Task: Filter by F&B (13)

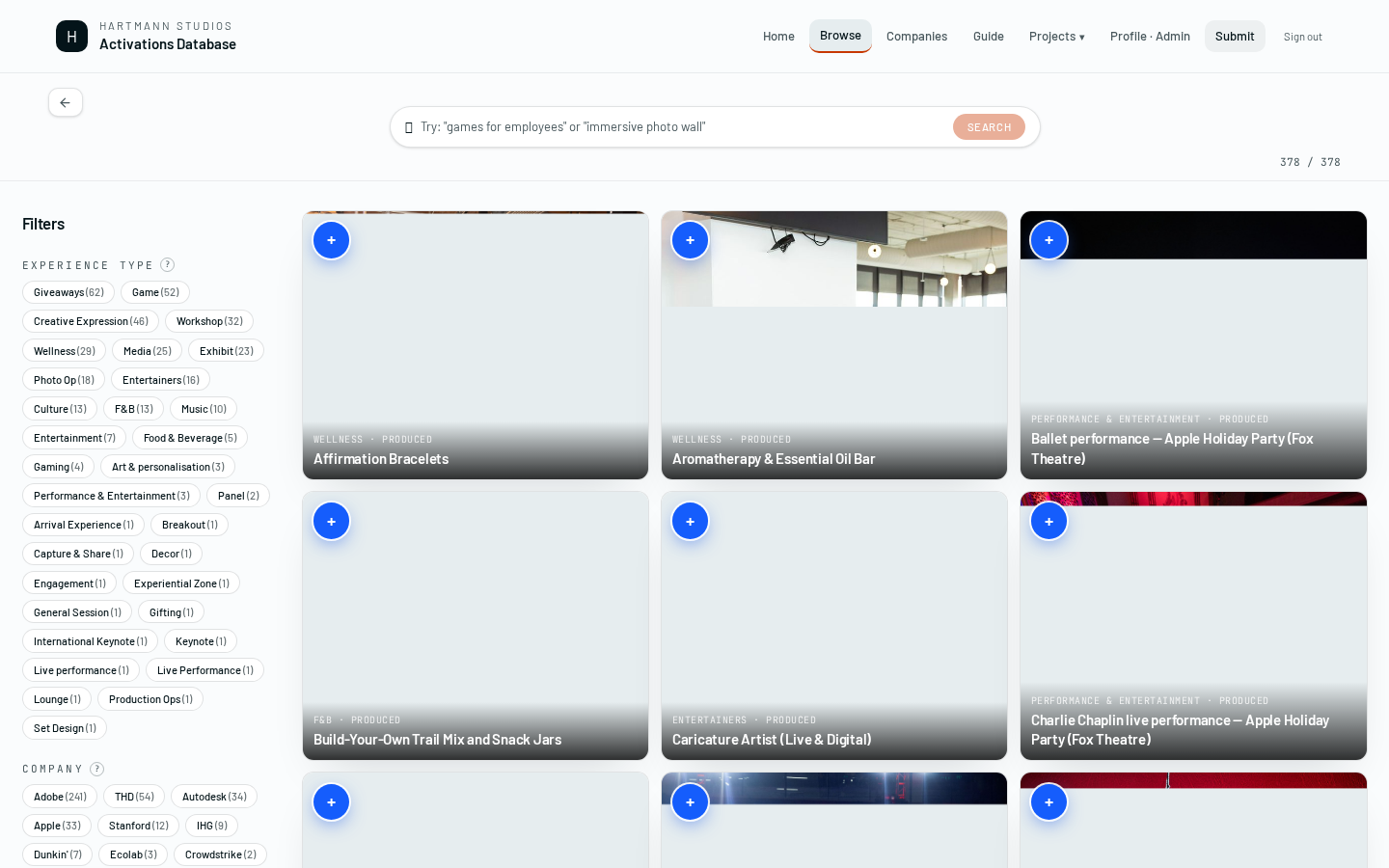Action: (134, 409)
